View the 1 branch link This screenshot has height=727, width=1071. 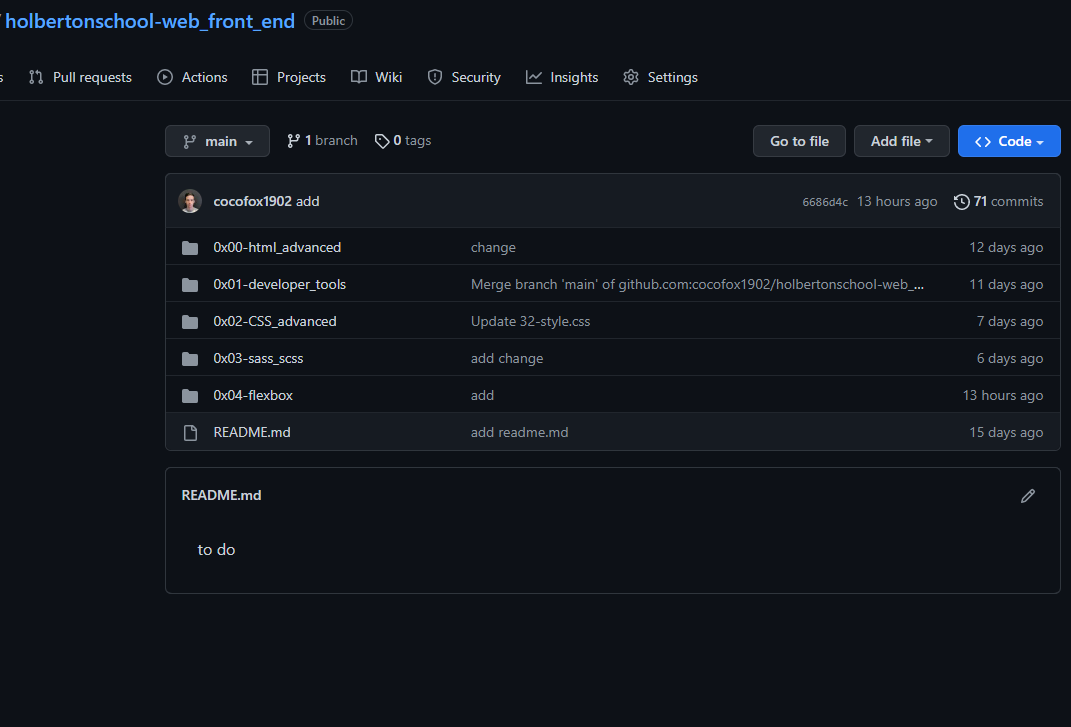(322, 140)
